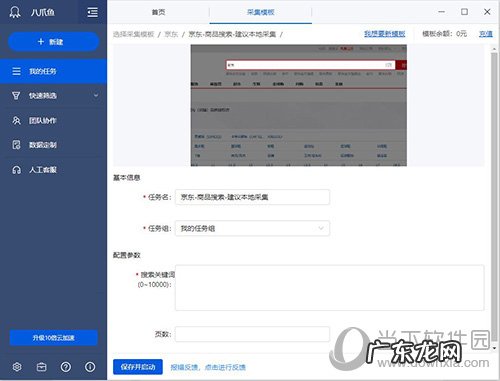Viewport: 500px width, 381px height.
Task: Click the 升级10倍云加速 upgrade button
Action: (x=53, y=338)
